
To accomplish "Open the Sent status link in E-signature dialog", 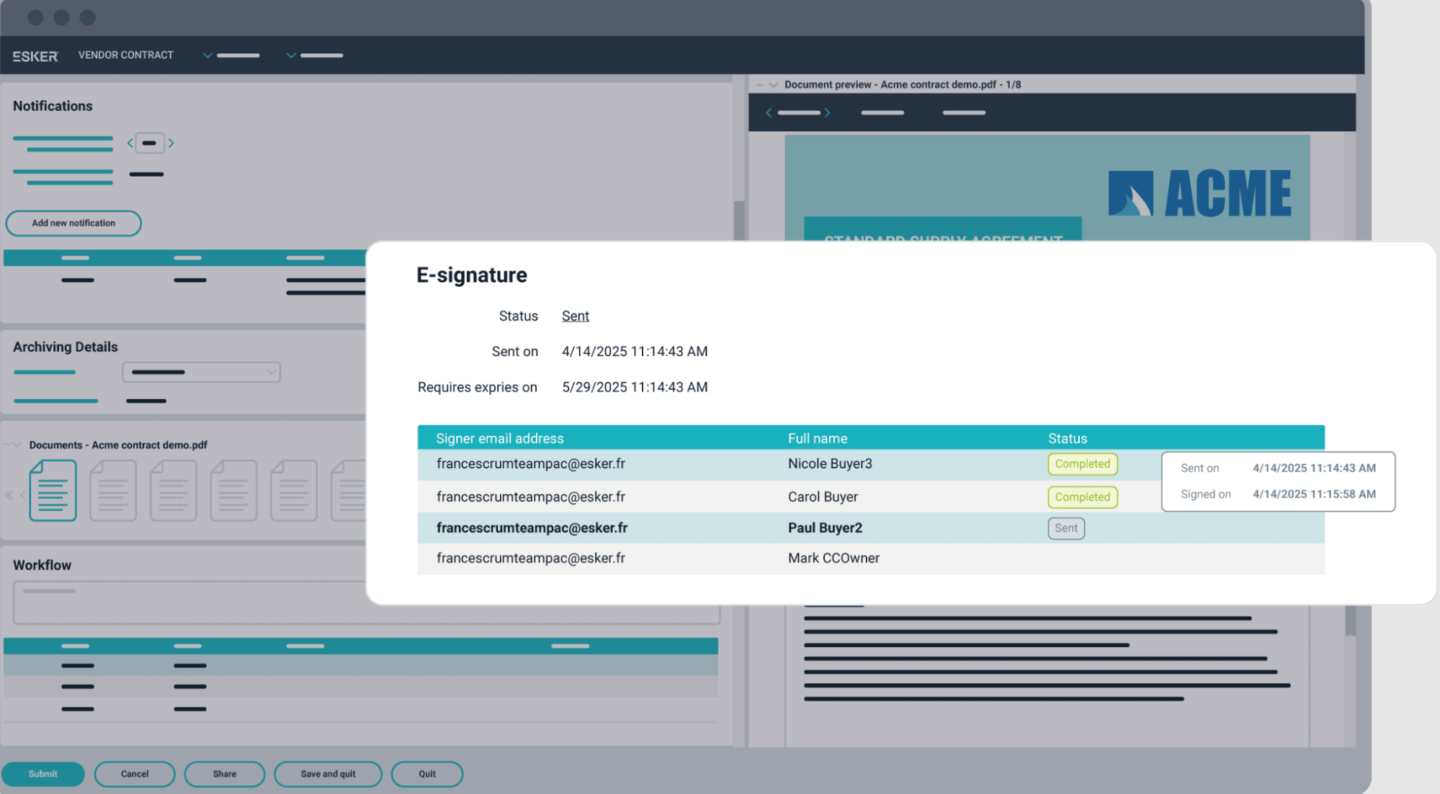I will coord(575,315).
